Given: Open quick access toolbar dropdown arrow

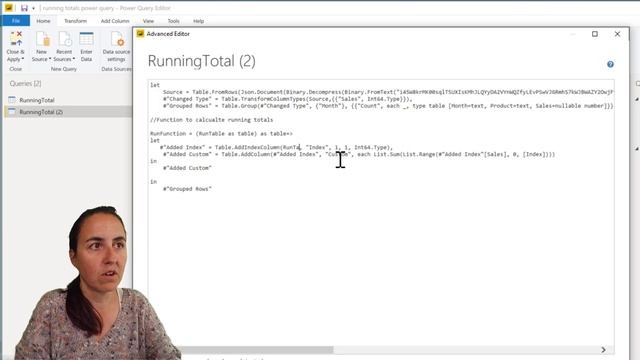Looking at the screenshot, I should point(33,8).
